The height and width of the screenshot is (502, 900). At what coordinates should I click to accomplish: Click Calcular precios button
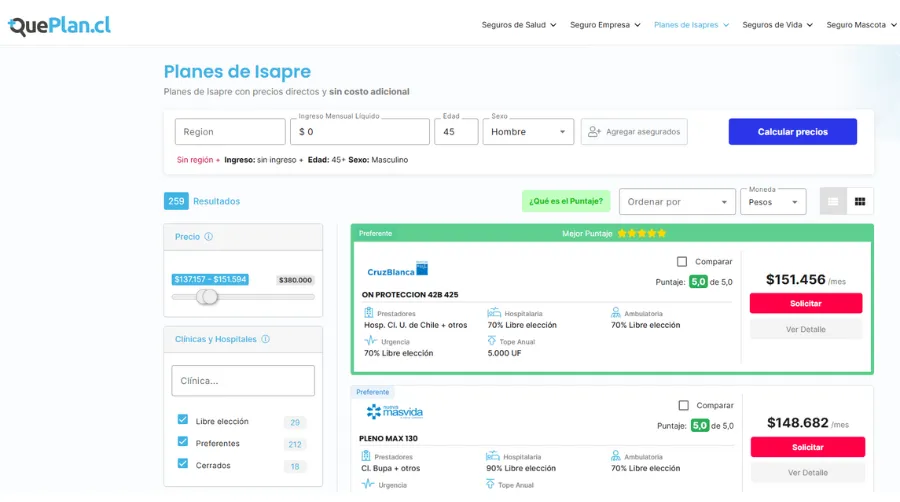[793, 131]
